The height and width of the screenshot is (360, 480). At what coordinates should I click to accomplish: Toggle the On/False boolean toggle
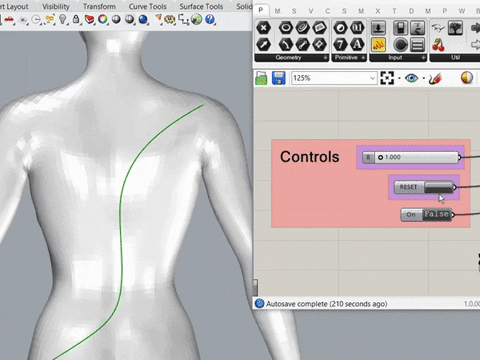point(427,215)
